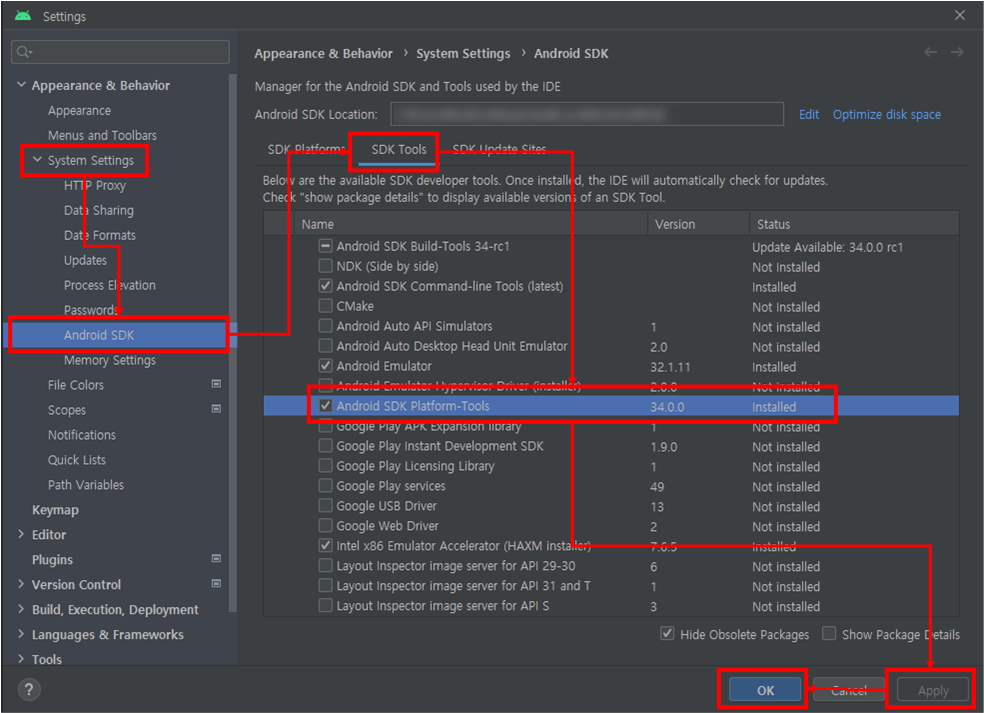Viewport: 984px width, 713px height.
Task: Click Appearance & Behavior breadcrumb
Action: 323,53
